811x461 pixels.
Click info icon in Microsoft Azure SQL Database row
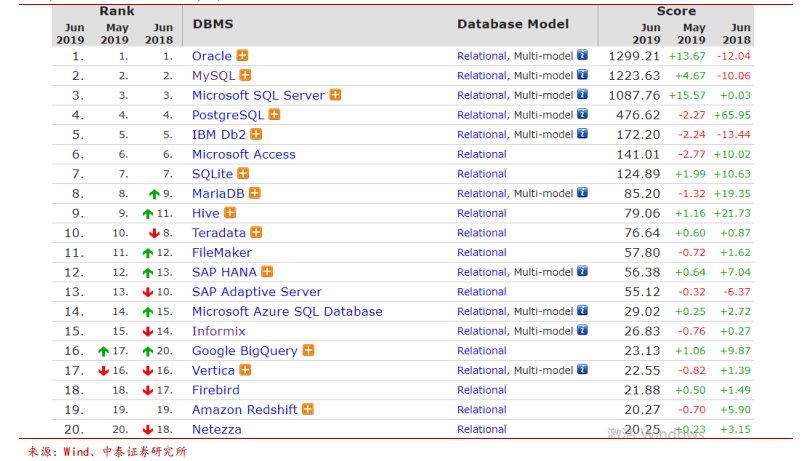pyautogui.click(x=582, y=310)
